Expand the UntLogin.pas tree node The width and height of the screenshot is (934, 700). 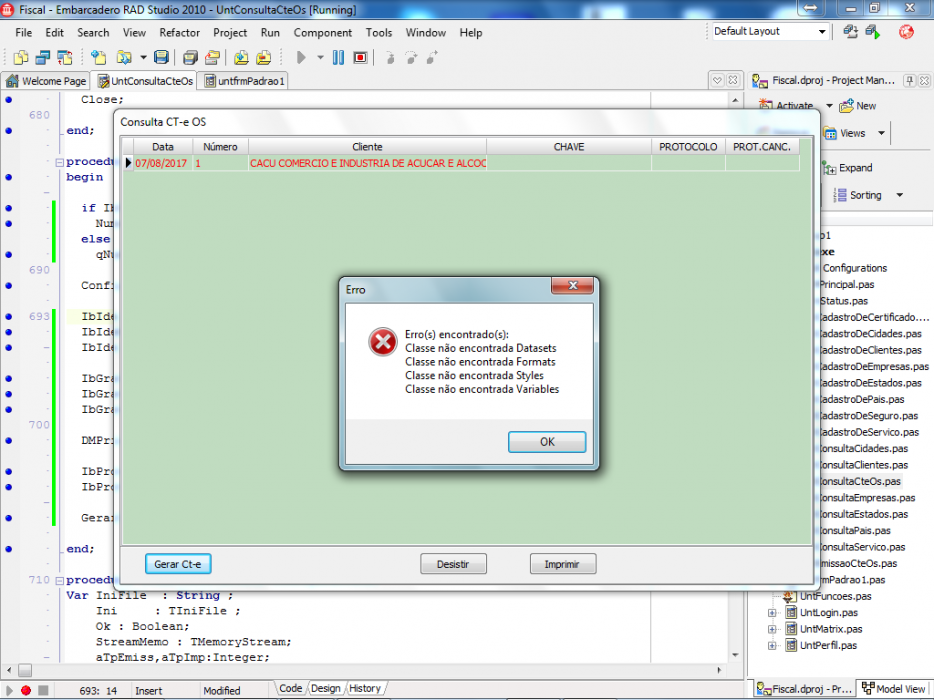click(x=772, y=612)
